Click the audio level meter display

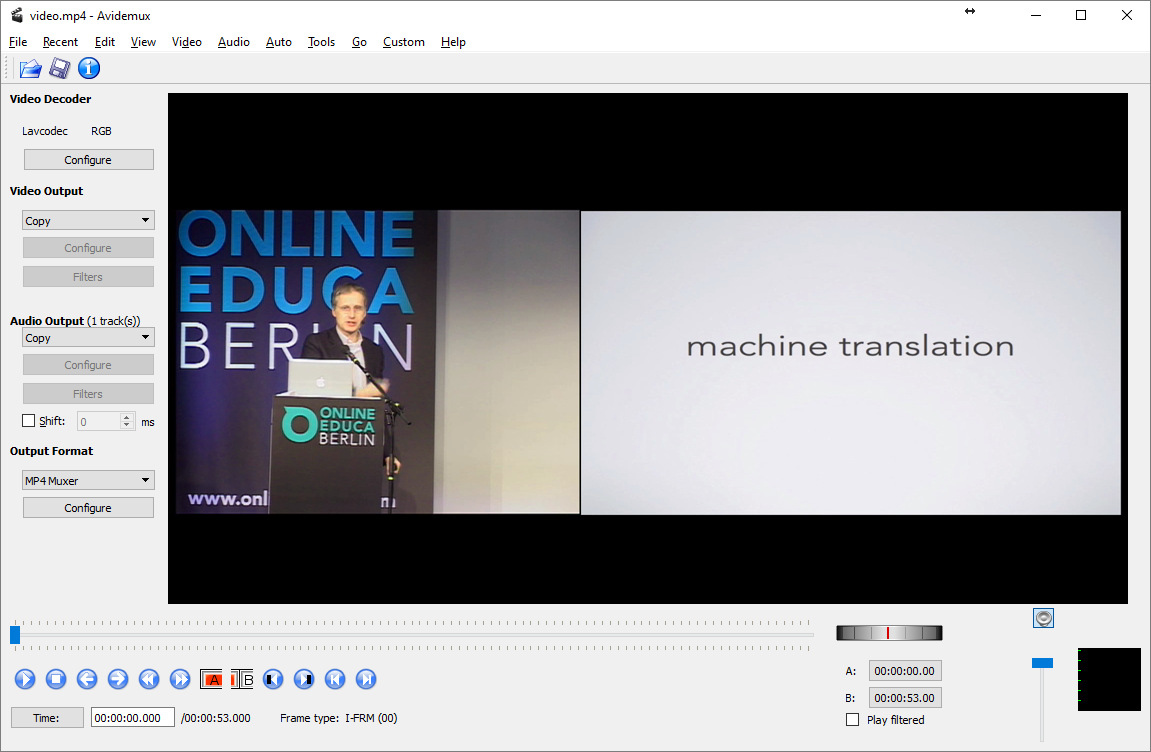tap(1109, 679)
